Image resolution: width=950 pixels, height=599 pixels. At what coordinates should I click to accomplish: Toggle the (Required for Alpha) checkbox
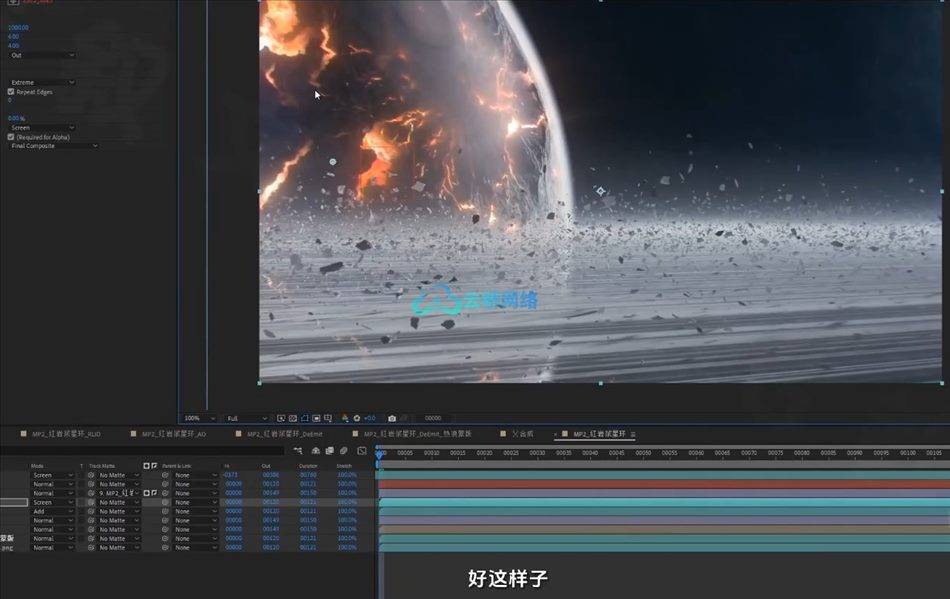point(11,137)
